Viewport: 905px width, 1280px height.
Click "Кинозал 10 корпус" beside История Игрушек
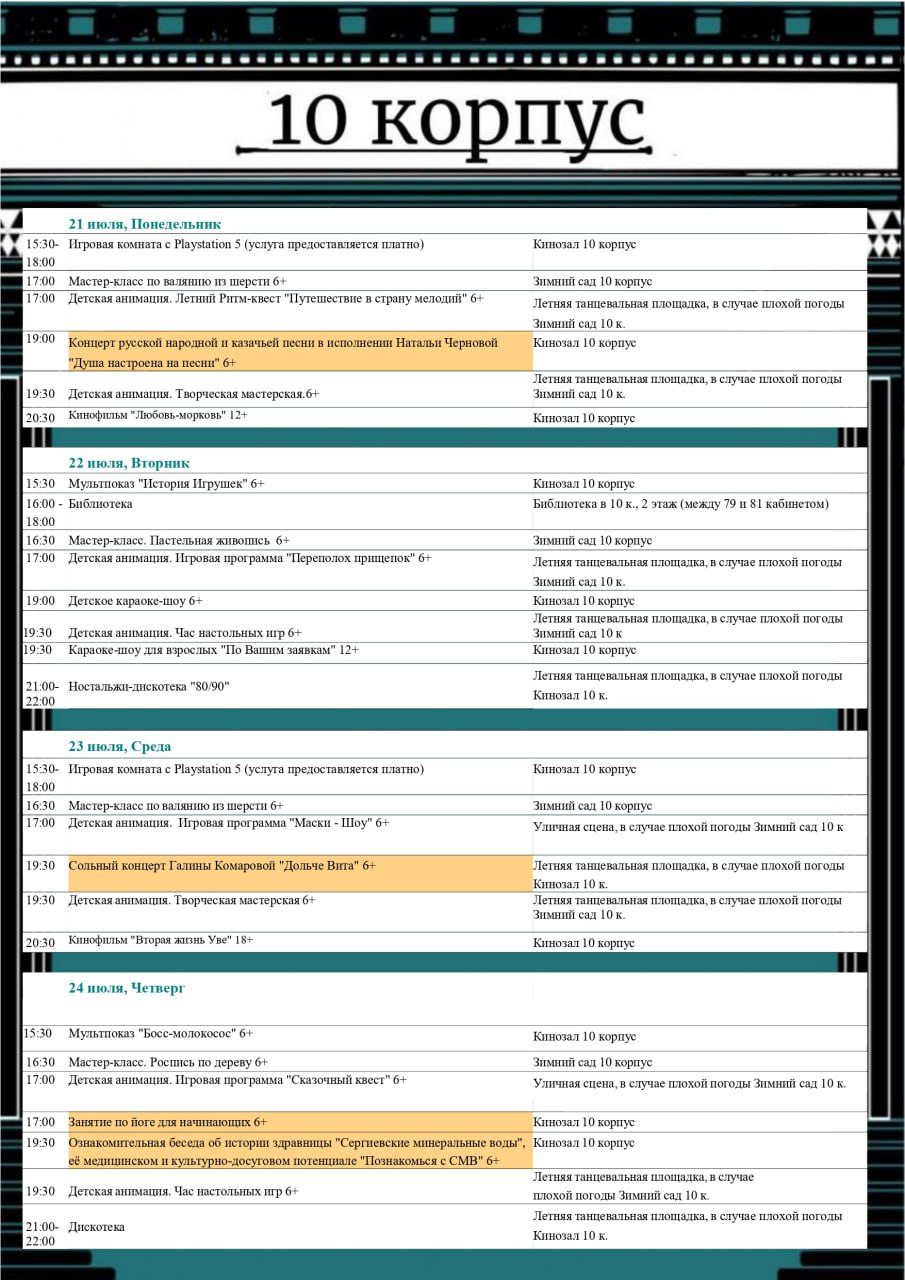click(584, 483)
